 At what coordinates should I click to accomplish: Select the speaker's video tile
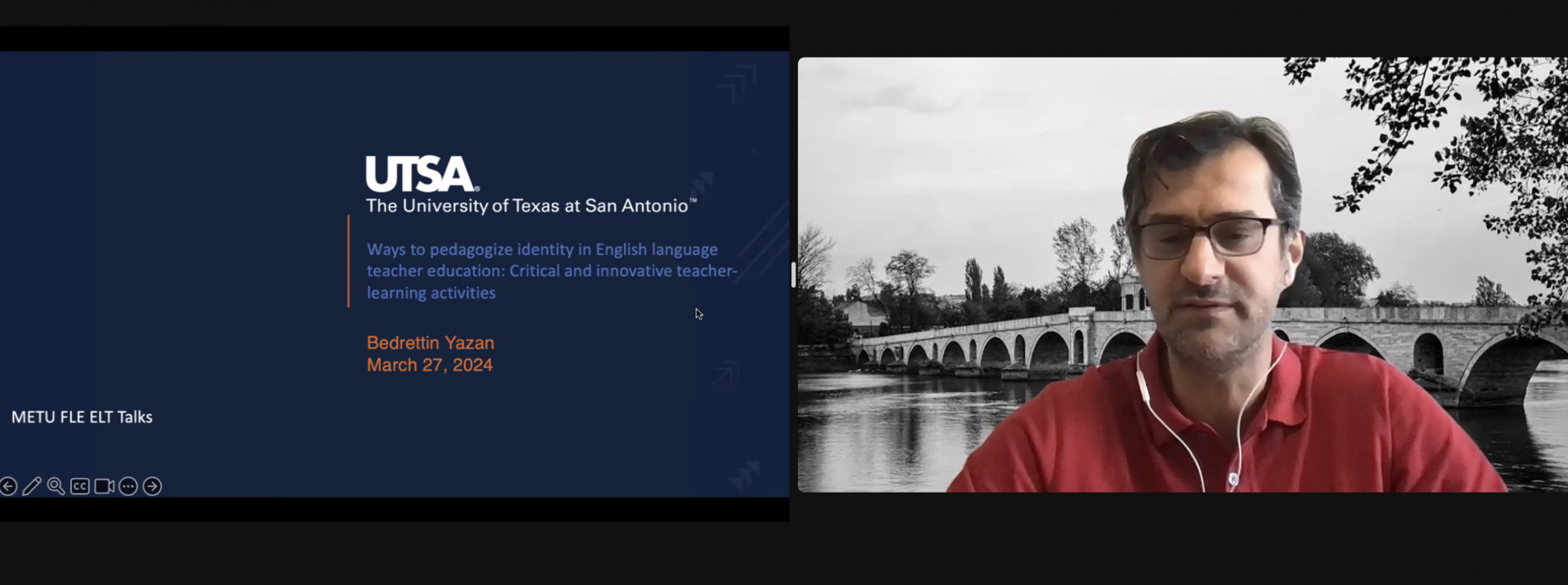point(1183,275)
